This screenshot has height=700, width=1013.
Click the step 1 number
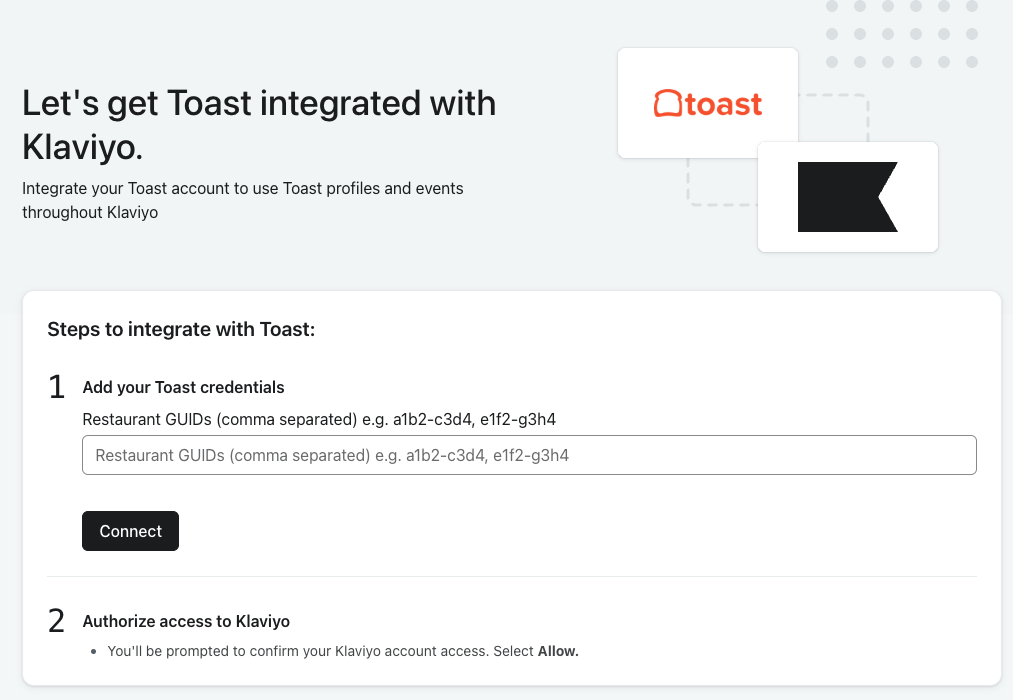click(57, 387)
